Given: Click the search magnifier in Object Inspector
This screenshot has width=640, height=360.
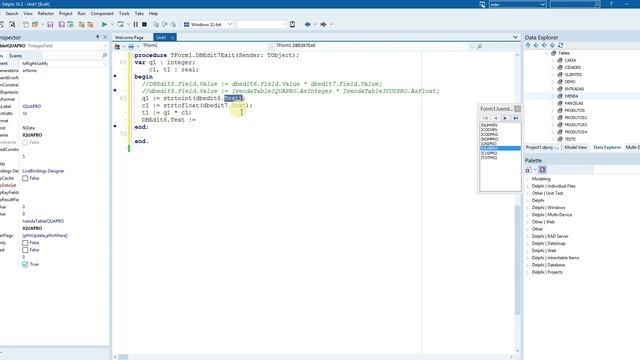Looking at the screenshot, I should 104,55.
